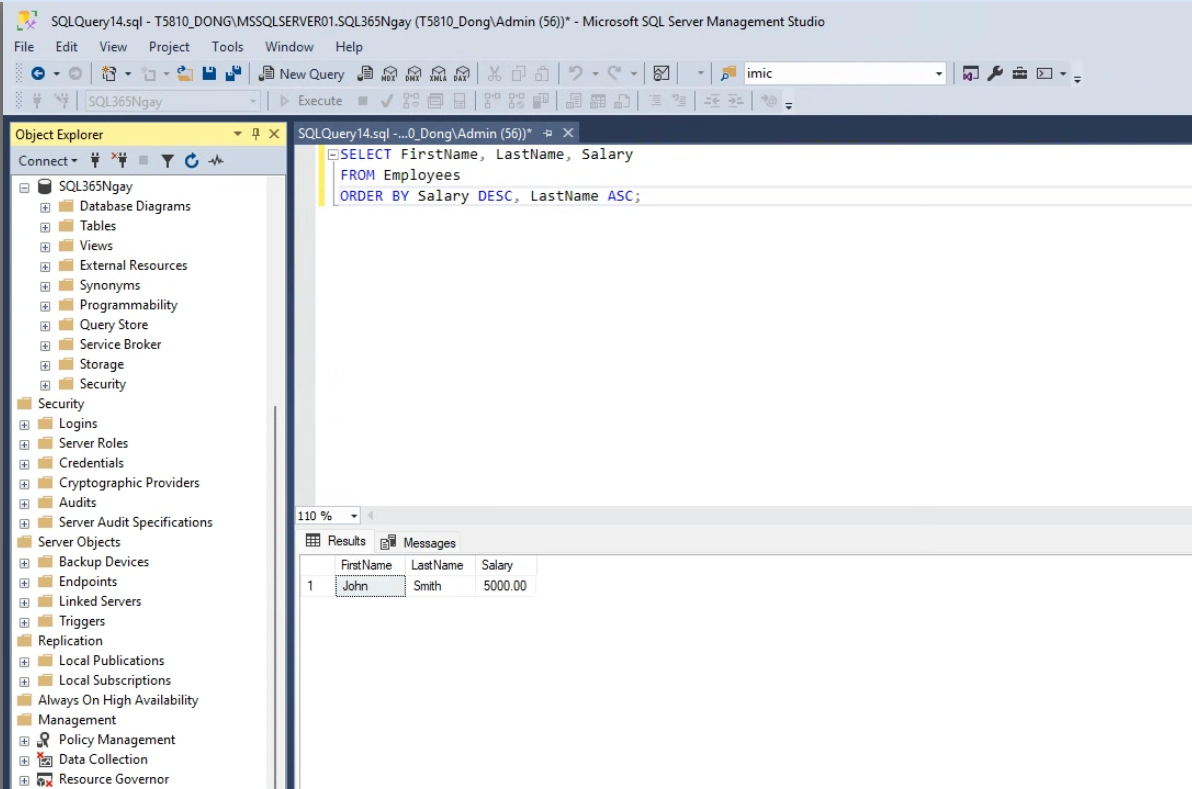
Task: Collapse the SQL365Ngay database node
Action: tap(24, 187)
